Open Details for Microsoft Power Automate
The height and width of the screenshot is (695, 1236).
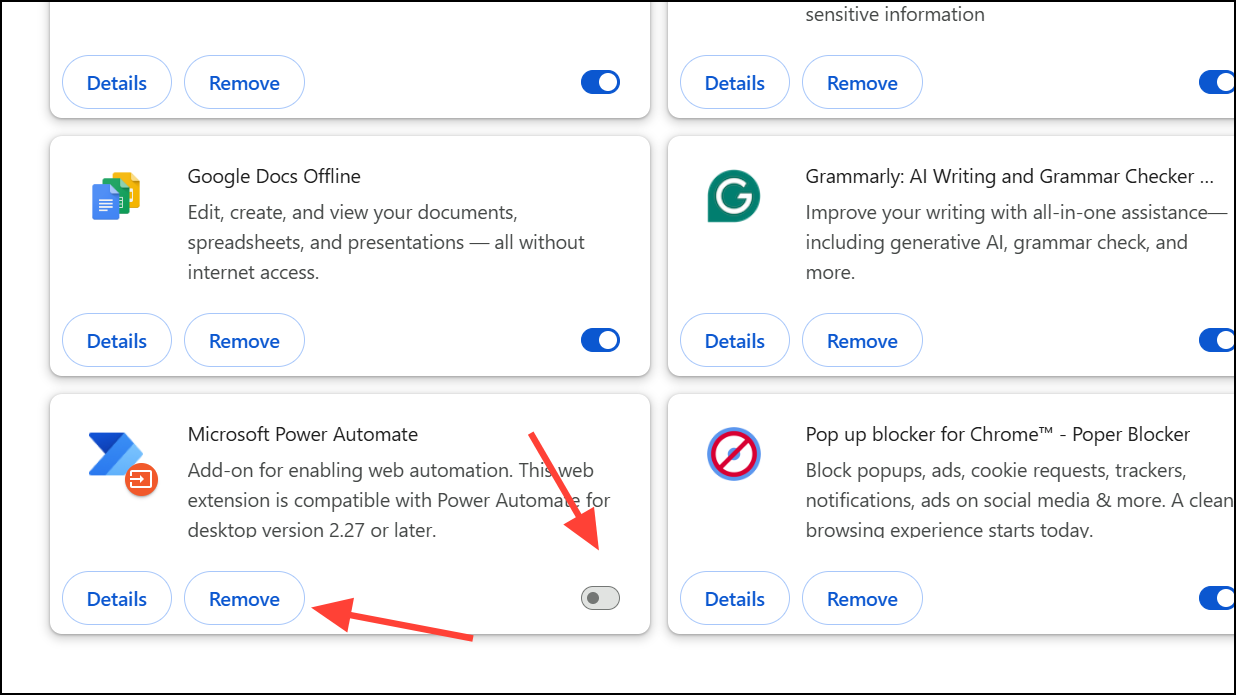(x=116, y=597)
